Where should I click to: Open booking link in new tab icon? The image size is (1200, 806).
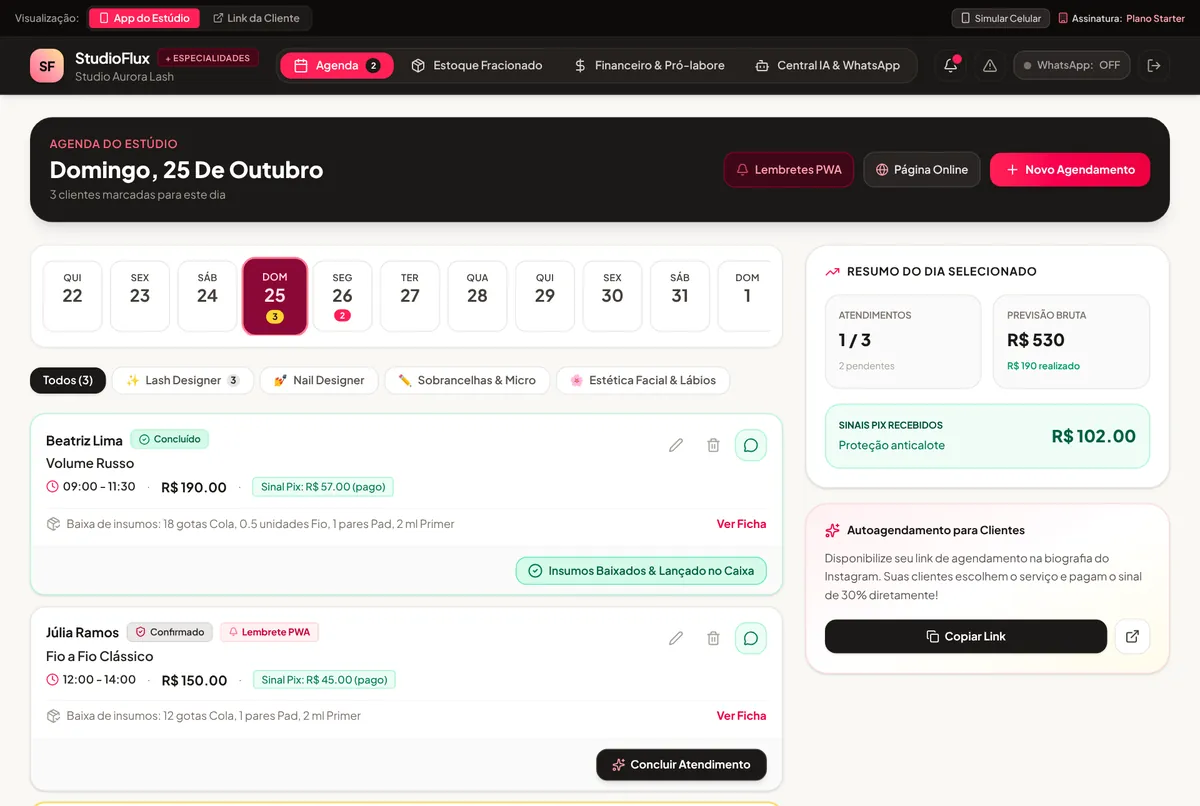tap(1132, 636)
